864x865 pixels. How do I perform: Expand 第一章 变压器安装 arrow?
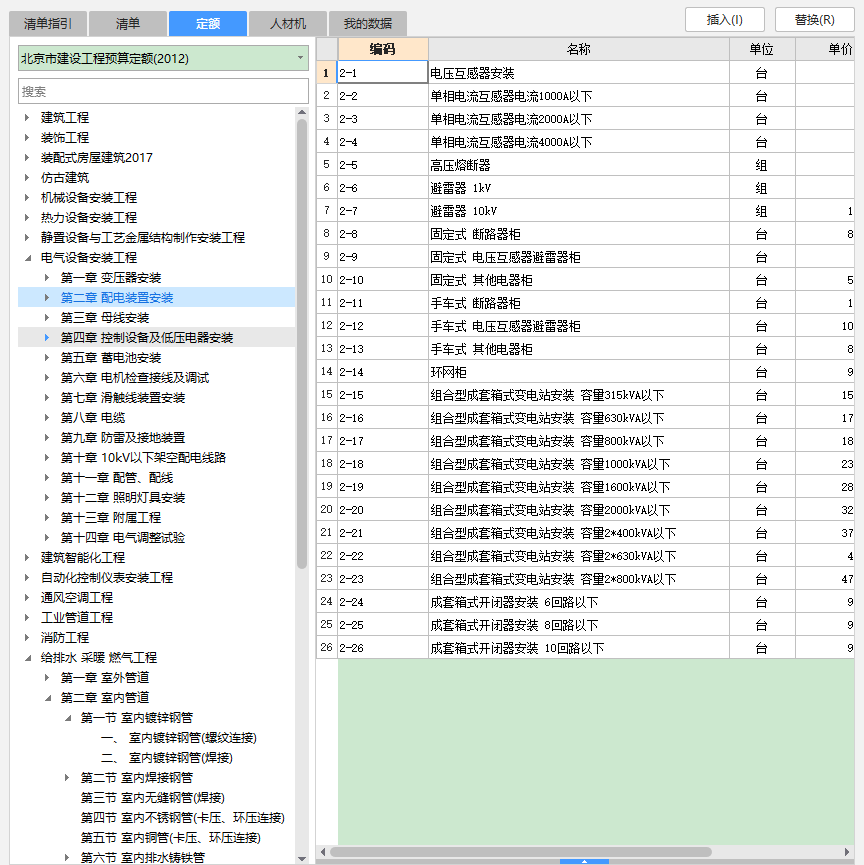[x=47, y=278]
